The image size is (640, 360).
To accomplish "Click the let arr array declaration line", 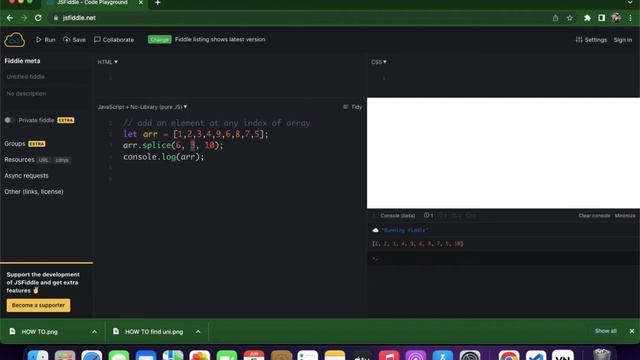I will [196, 134].
